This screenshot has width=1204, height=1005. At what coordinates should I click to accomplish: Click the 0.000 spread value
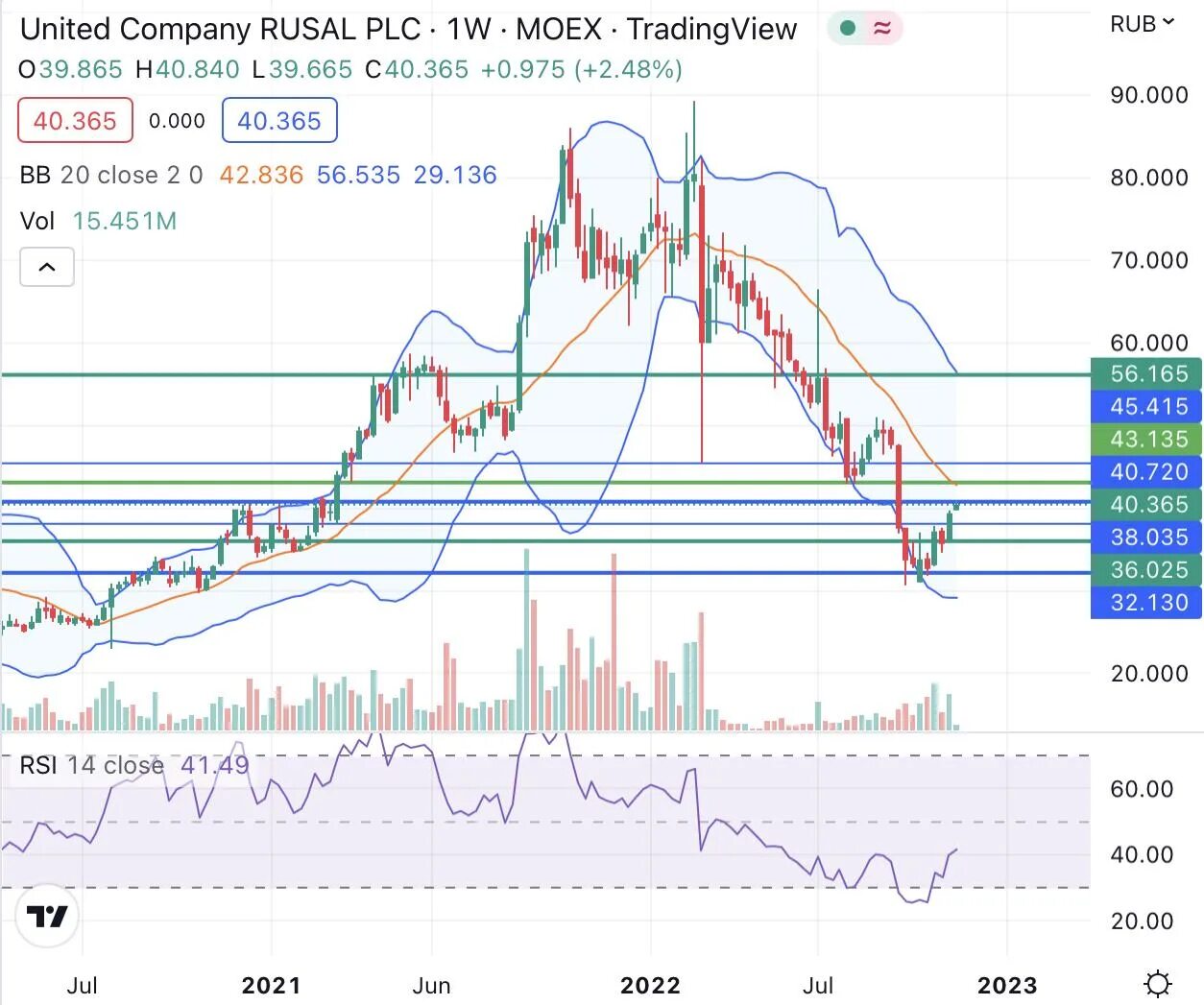click(x=177, y=121)
